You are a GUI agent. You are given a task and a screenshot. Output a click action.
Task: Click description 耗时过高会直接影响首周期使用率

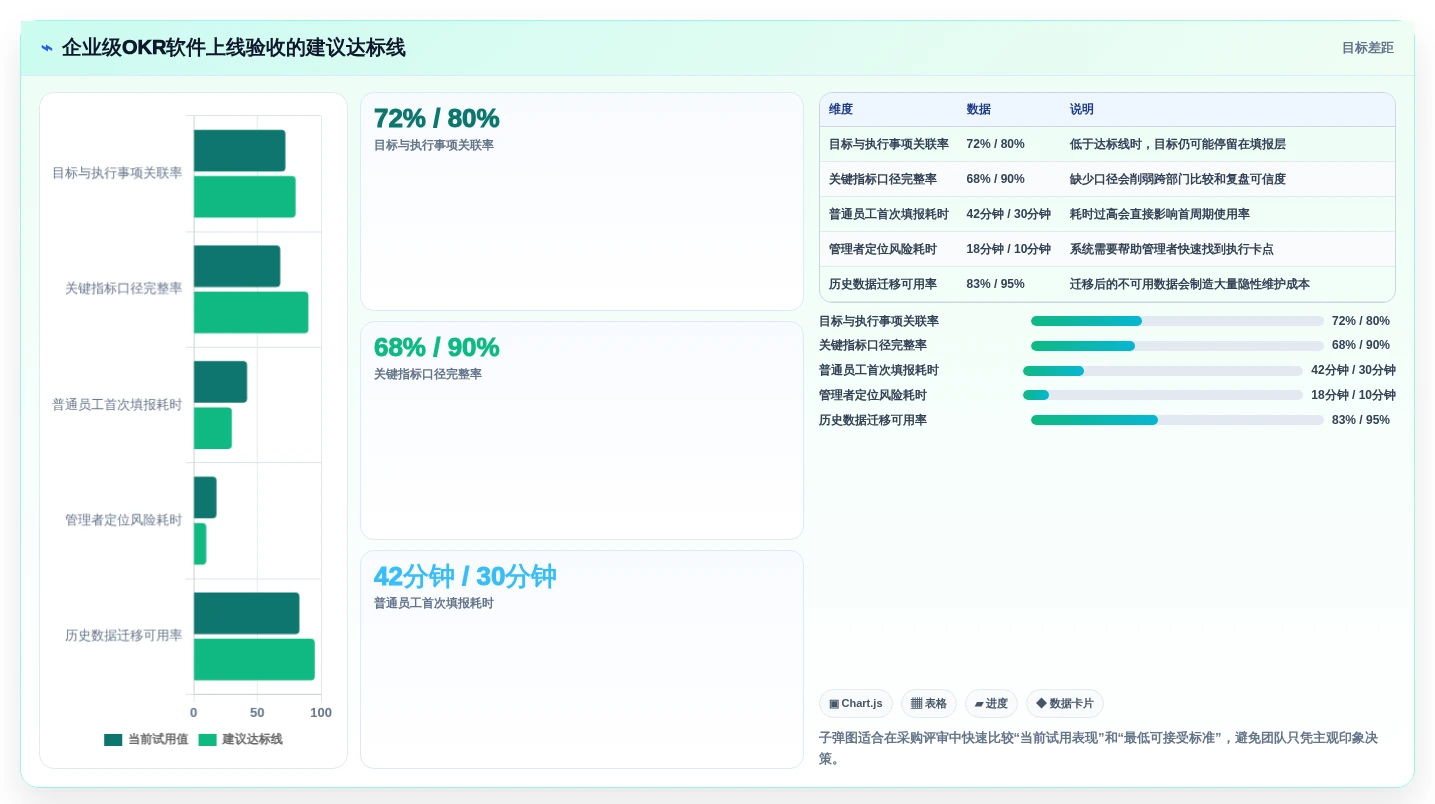1160,214
